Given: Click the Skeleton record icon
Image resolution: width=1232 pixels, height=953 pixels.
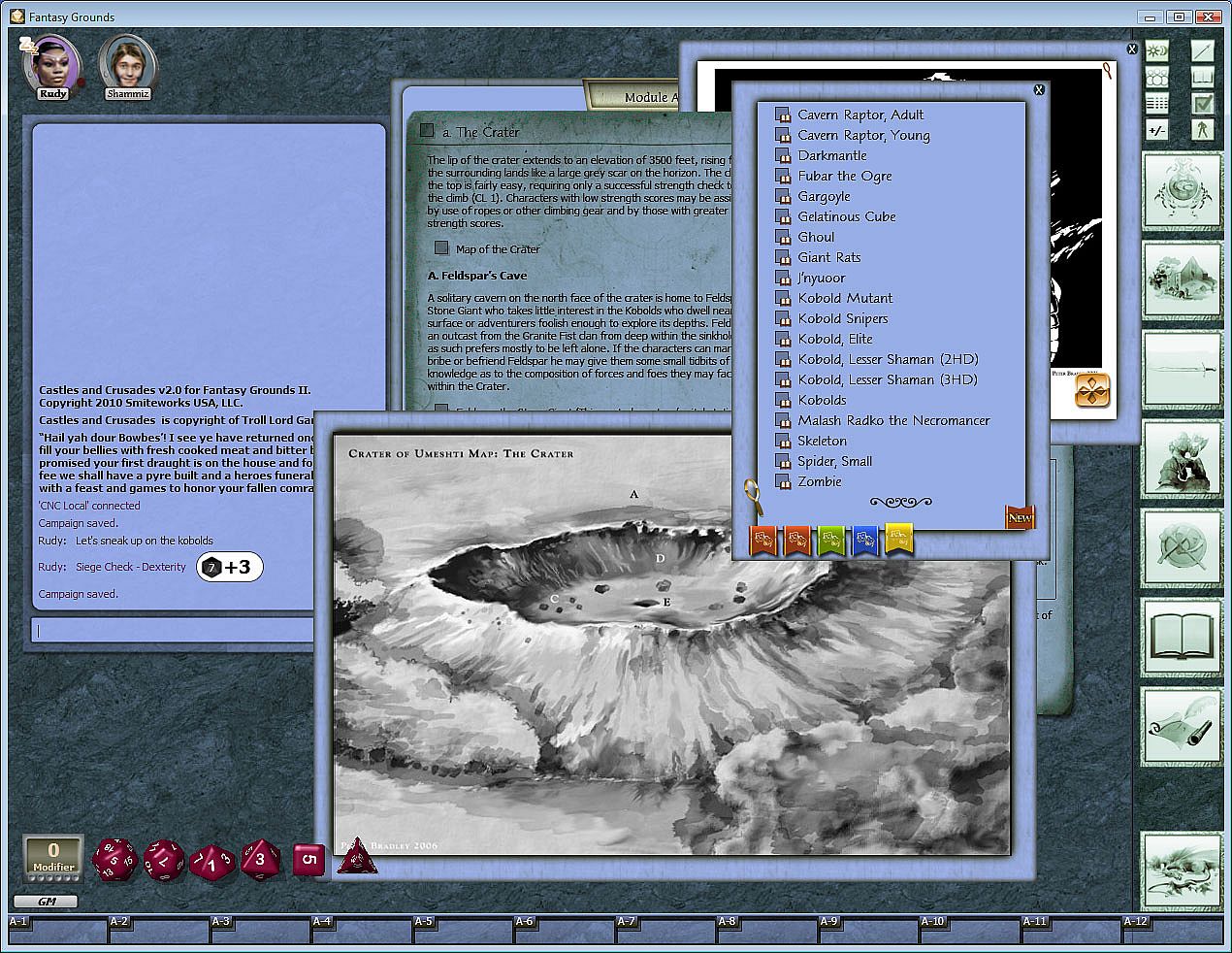Looking at the screenshot, I should point(783,442).
